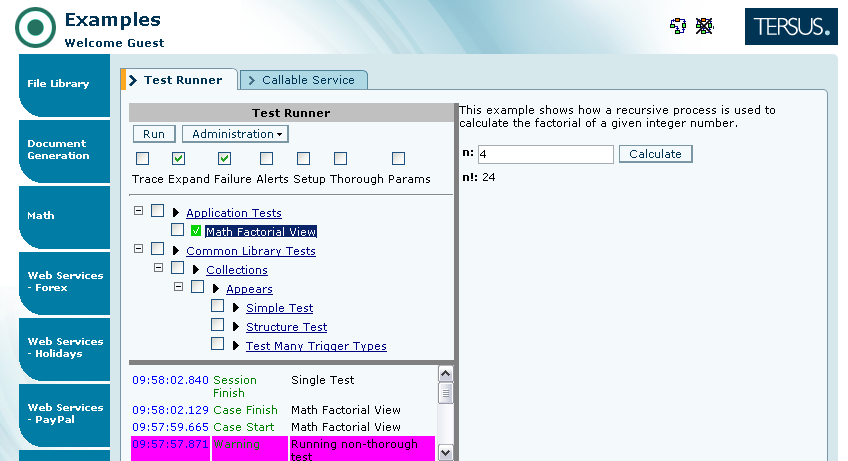Click the n input field
848x461 pixels.
545,154
